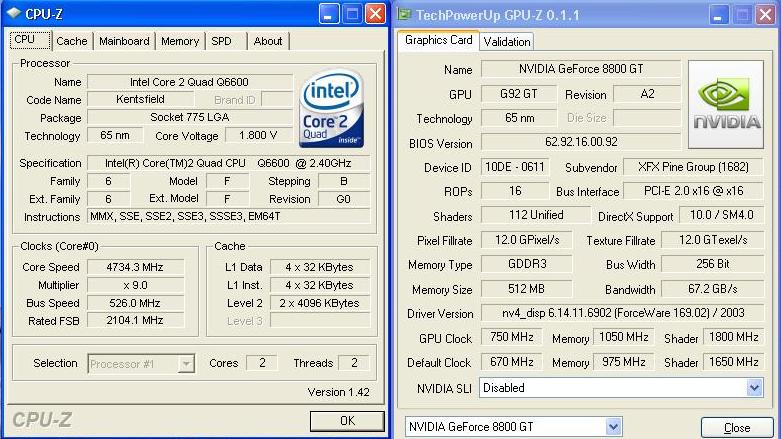The image size is (781, 439).
Task: Click the L1 Data value 4 x 32 KBytes
Action: click(x=320, y=267)
